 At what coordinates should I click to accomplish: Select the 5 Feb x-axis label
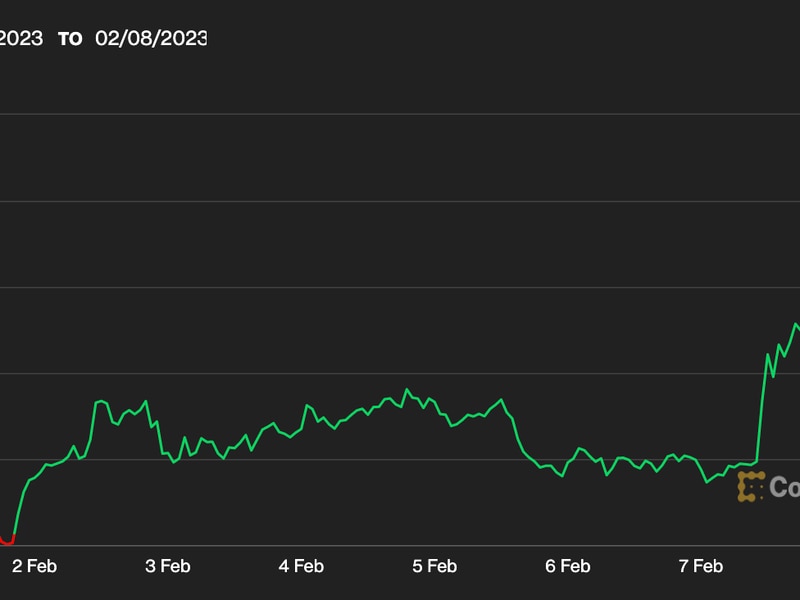pyautogui.click(x=434, y=566)
